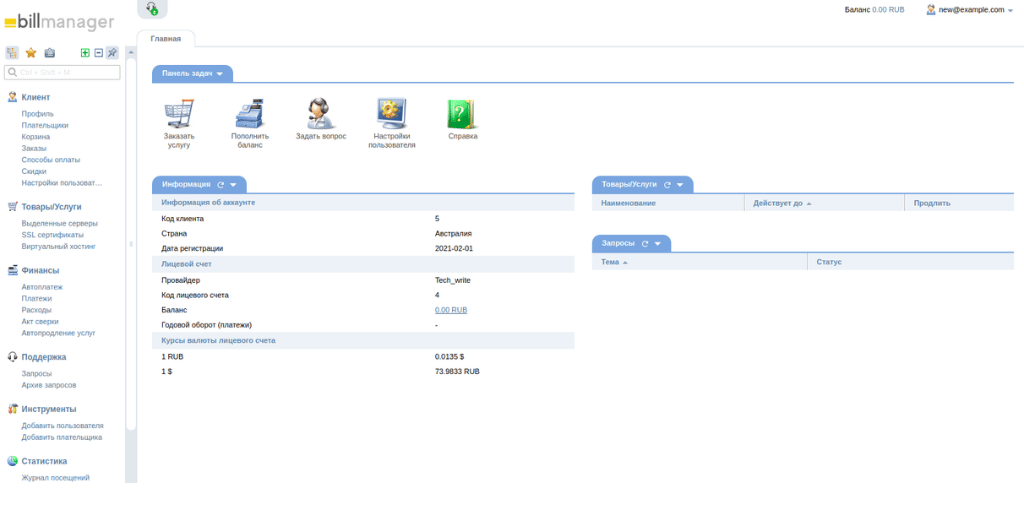Open the Справка help book icon
The height and width of the screenshot is (527, 1024).
pyautogui.click(x=462, y=113)
